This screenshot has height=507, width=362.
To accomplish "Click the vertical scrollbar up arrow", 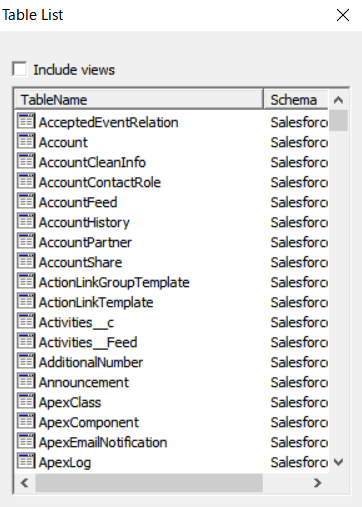I will pyautogui.click(x=338, y=100).
